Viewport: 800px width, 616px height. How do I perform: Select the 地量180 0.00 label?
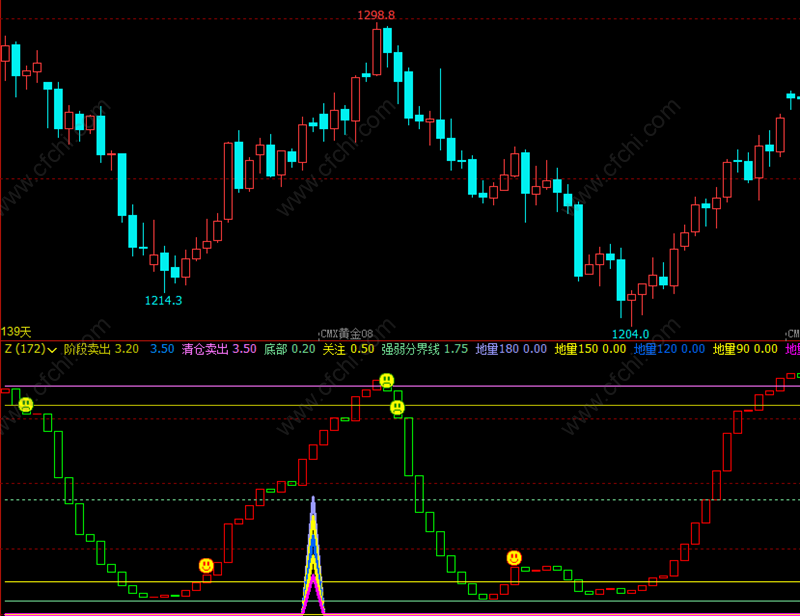[511, 349]
